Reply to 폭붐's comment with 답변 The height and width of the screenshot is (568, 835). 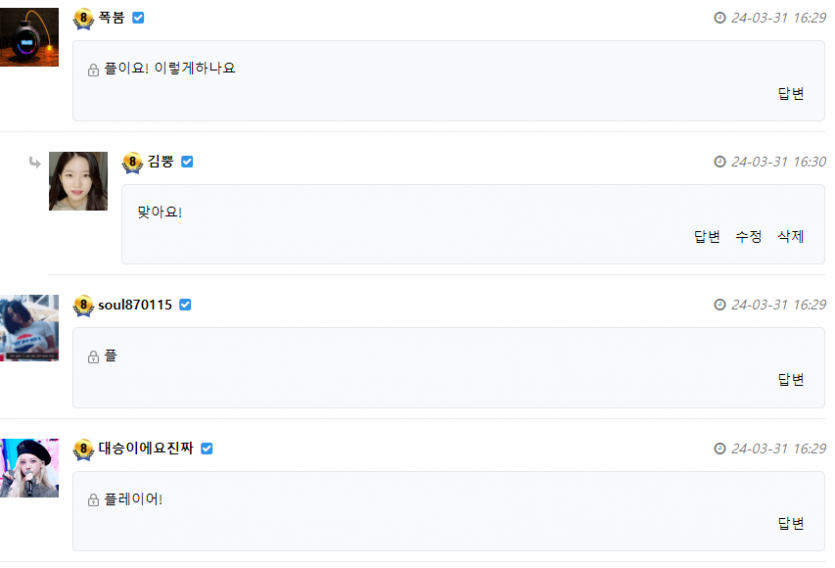click(791, 94)
